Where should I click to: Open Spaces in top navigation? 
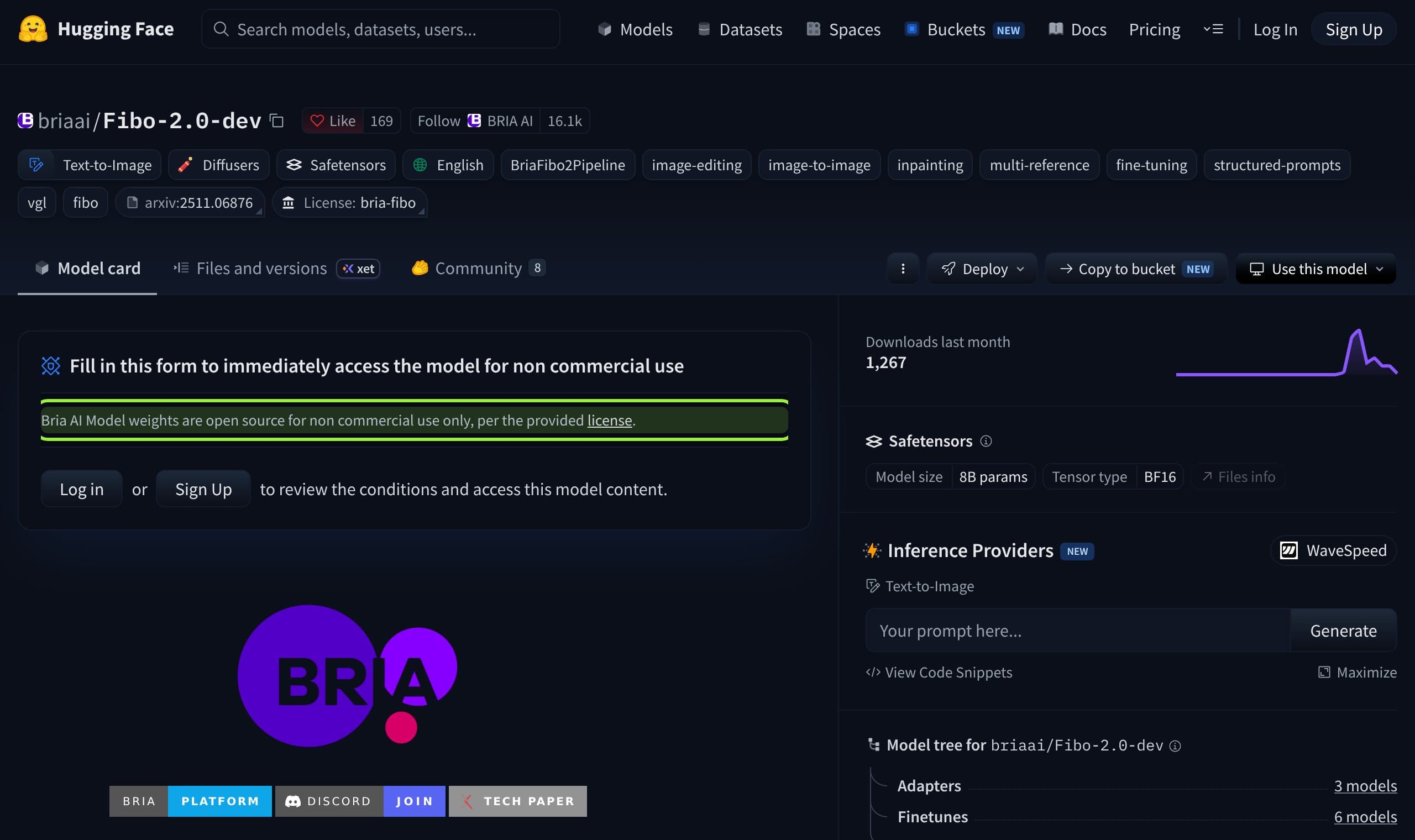(x=843, y=29)
